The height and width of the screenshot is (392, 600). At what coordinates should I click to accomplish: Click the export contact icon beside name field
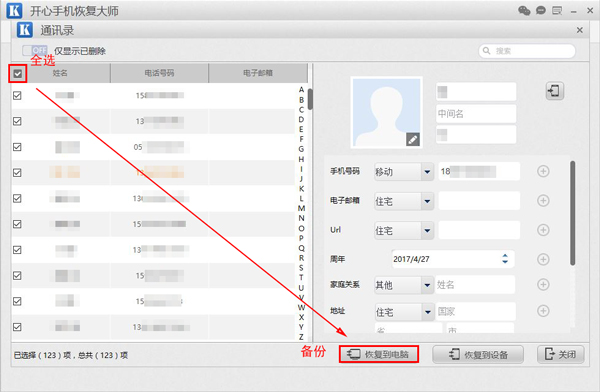pyautogui.click(x=554, y=91)
